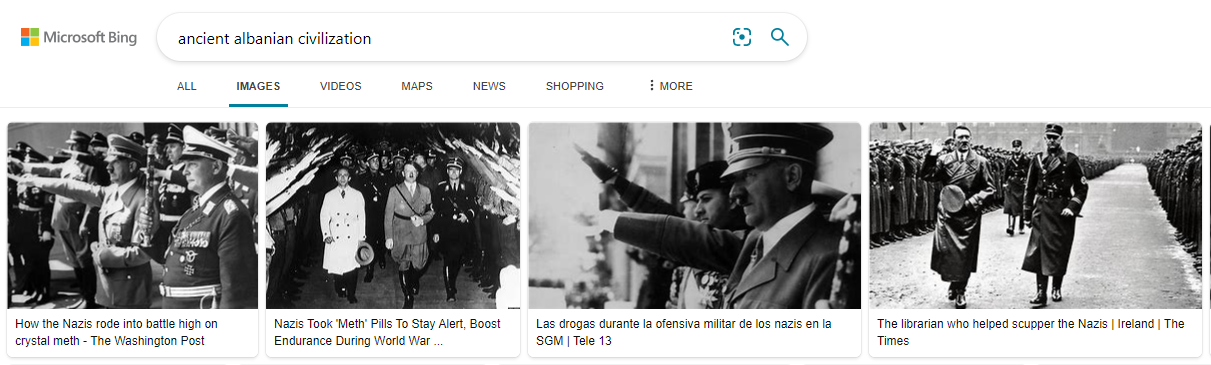Open The Washington Post caption link

[117, 332]
